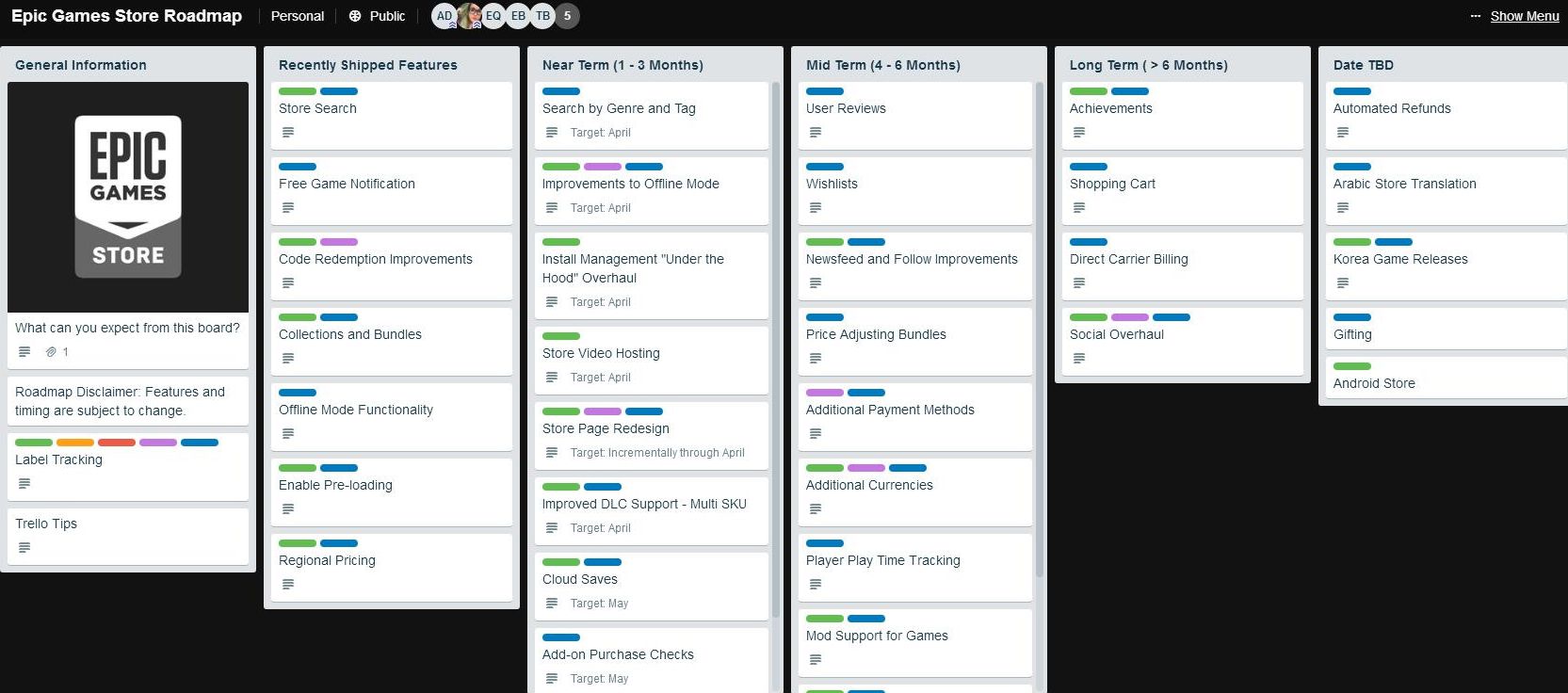Viewport: 1568px width, 693px height.
Task: Click the Near Term (1 - 3 Months) header
Action: pyautogui.click(x=622, y=65)
